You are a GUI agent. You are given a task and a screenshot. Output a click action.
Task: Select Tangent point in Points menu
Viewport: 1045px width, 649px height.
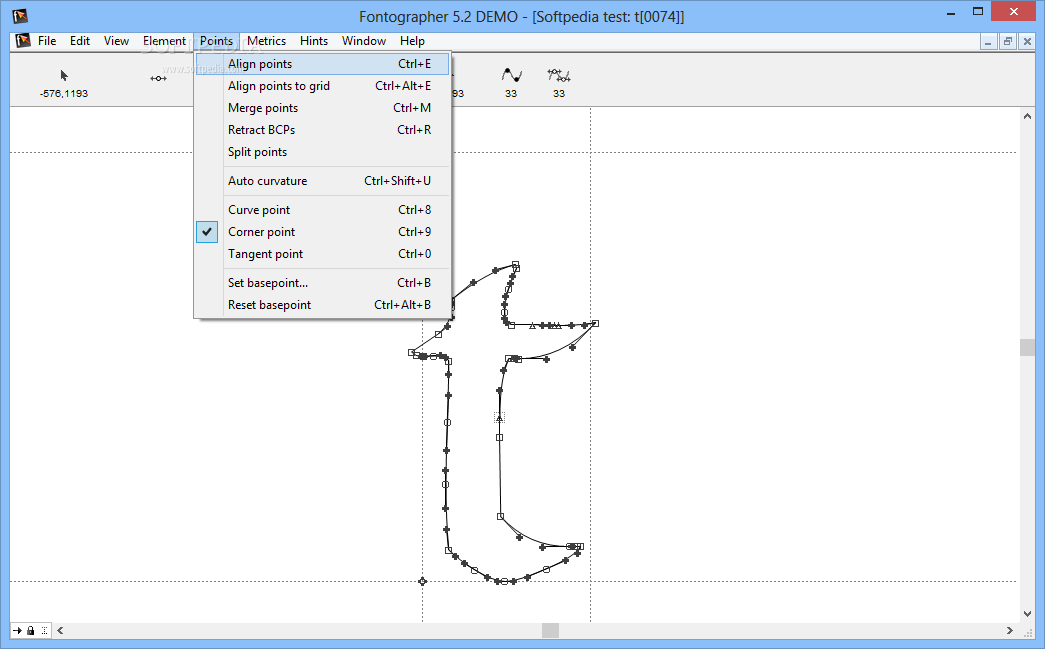[323, 254]
